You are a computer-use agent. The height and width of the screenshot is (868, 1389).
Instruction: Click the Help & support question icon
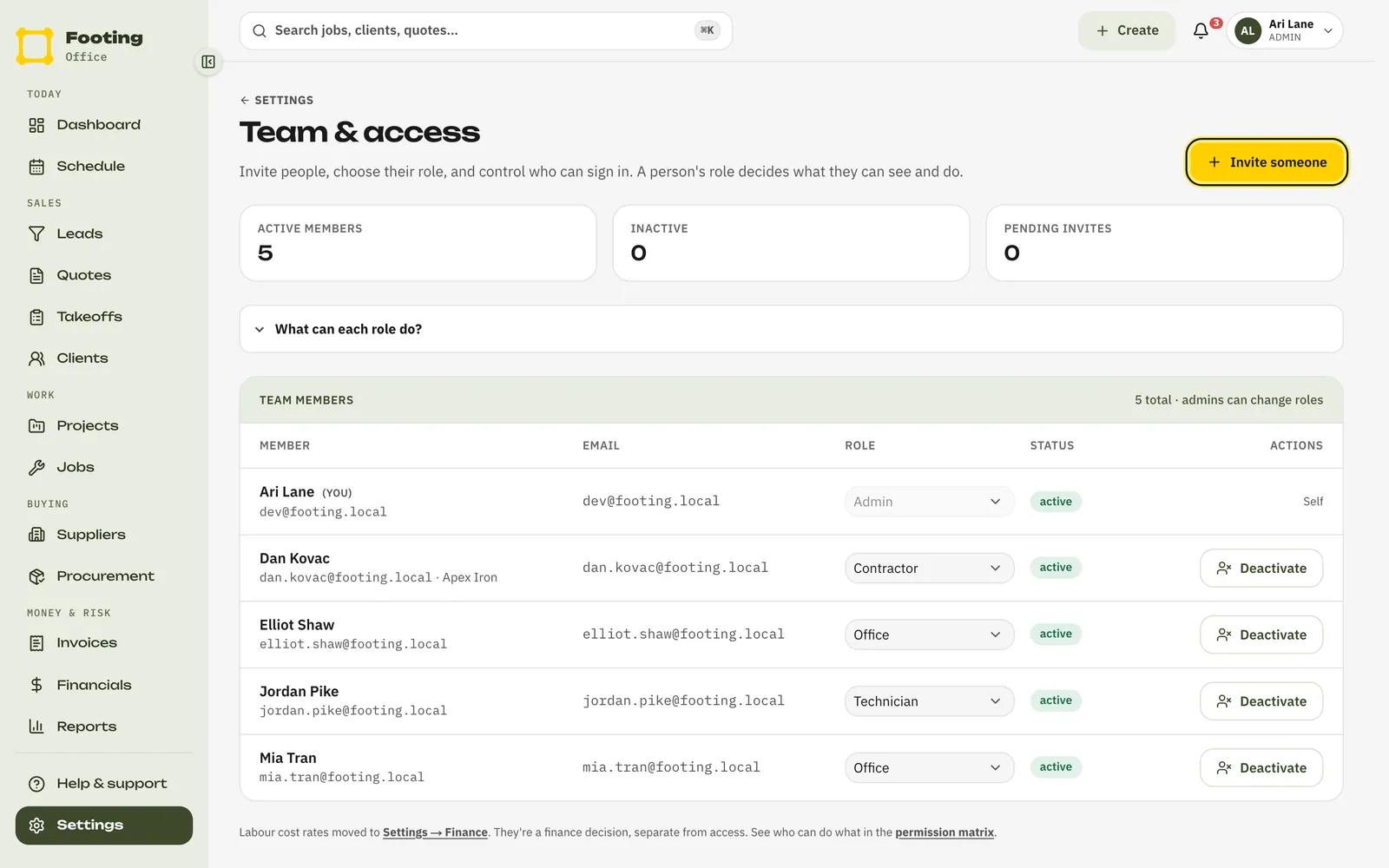(x=36, y=784)
